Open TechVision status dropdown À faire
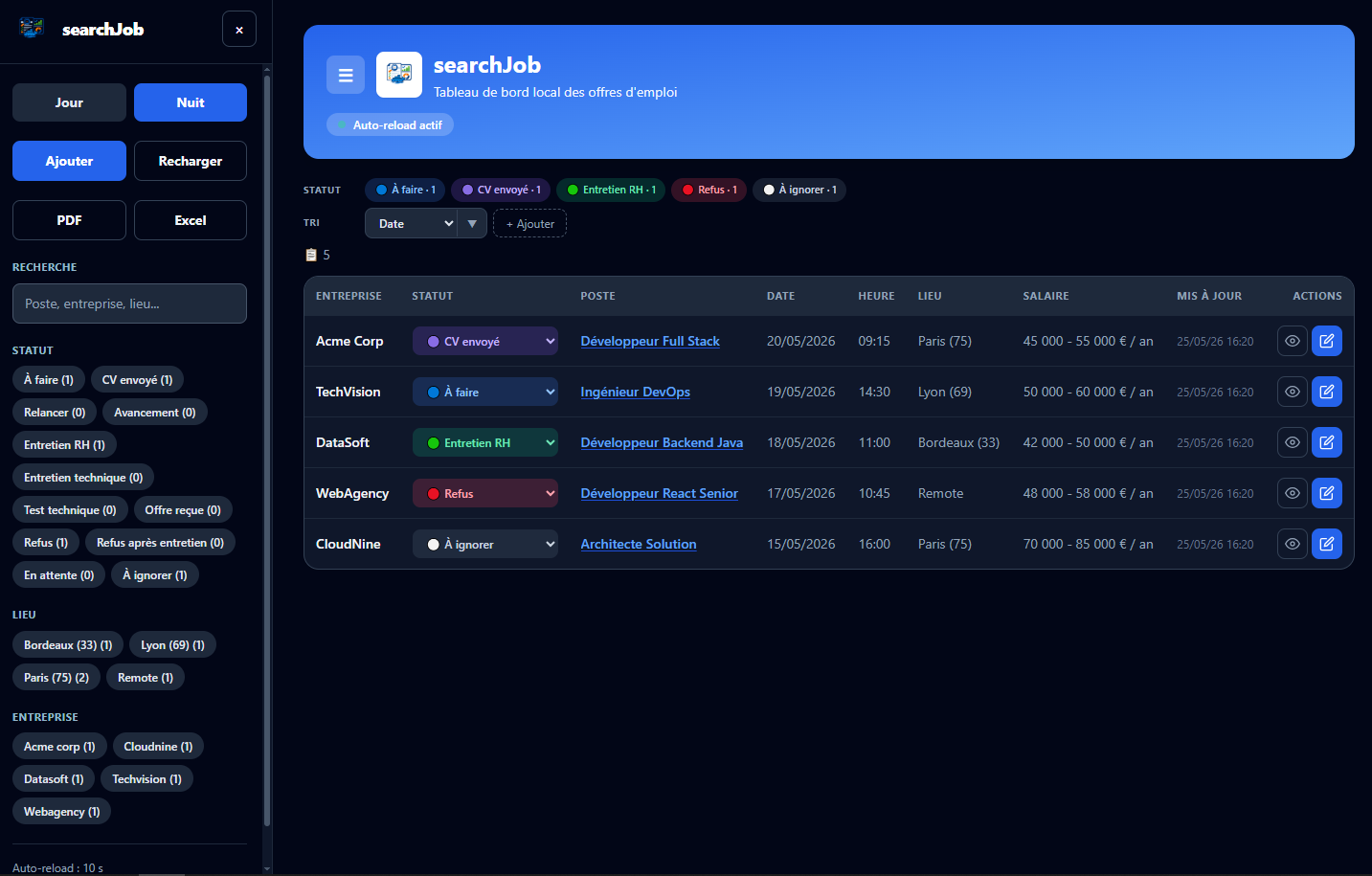1372x876 pixels. click(485, 392)
